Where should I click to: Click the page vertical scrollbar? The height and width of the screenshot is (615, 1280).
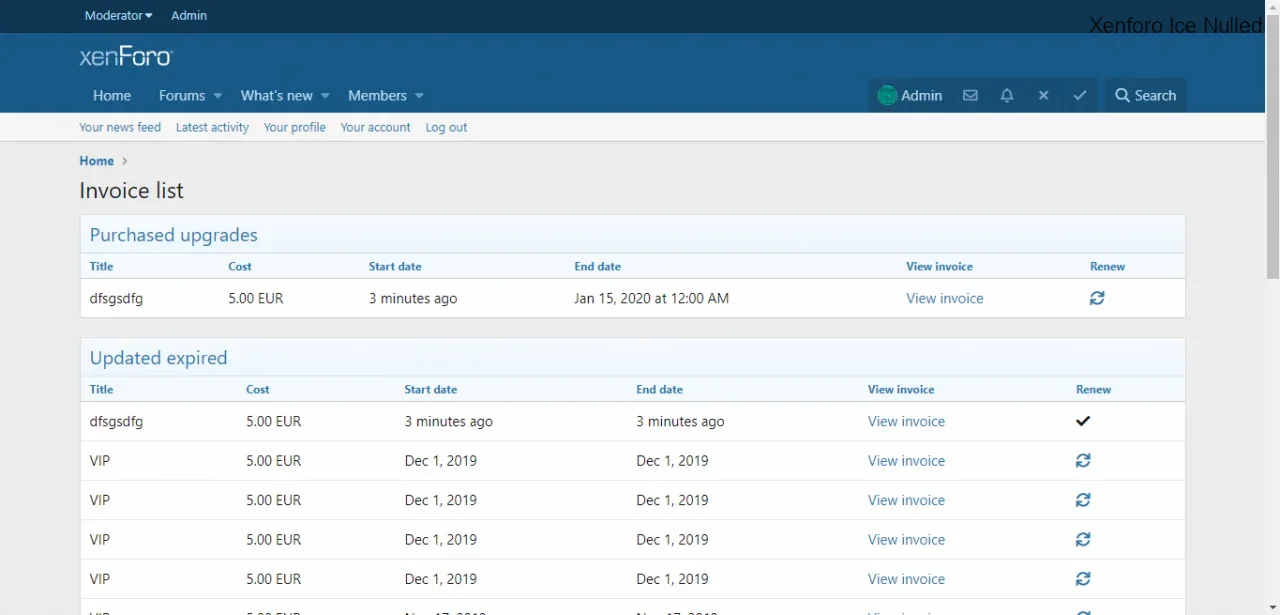(x=1272, y=140)
